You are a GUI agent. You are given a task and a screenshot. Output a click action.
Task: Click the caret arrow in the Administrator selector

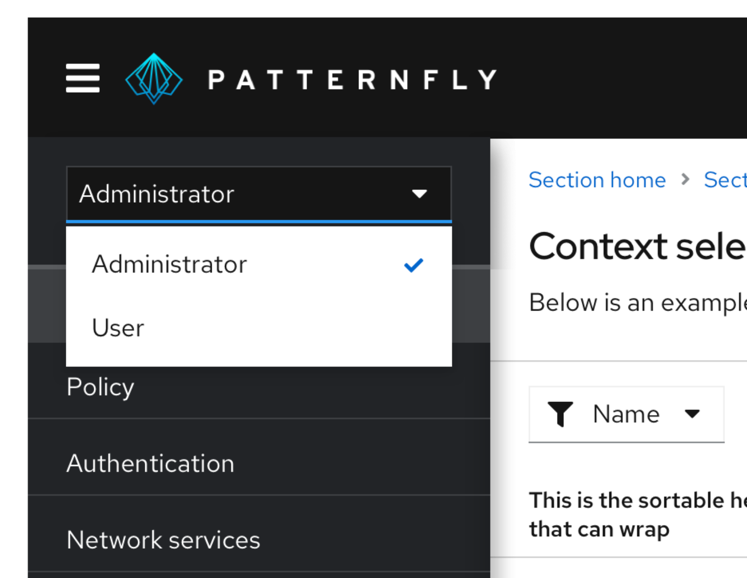(x=420, y=194)
